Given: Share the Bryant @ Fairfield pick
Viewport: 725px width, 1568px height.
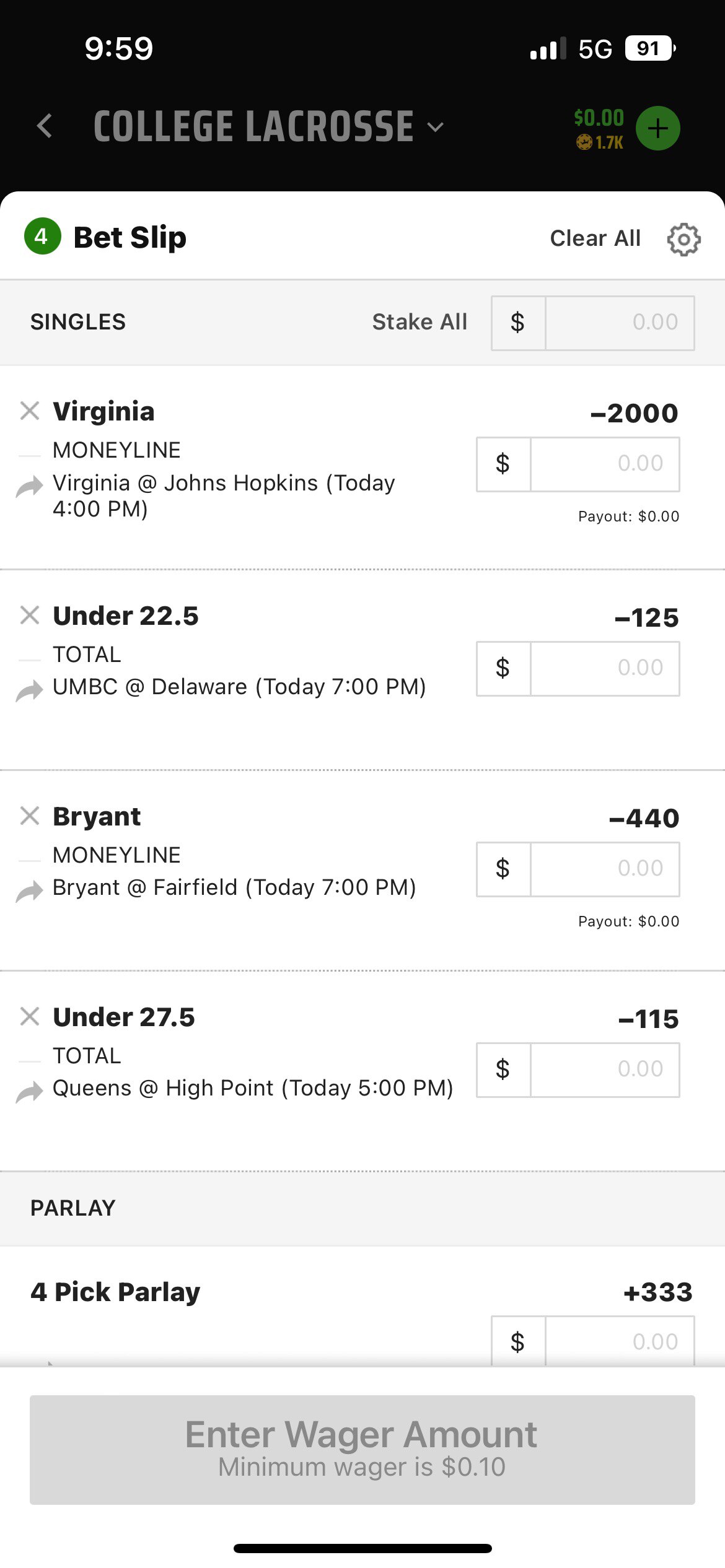Looking at the screenshot, I should (x=29, y=891).
